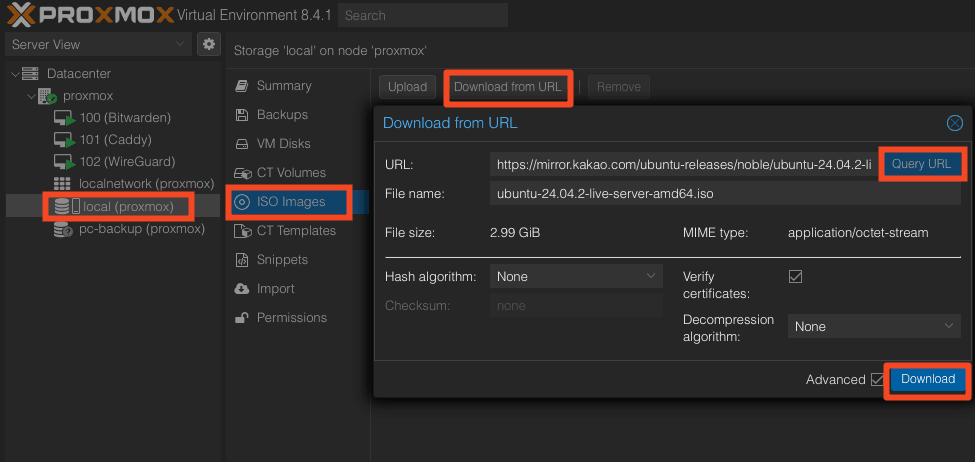Click the Import cloud download icon
The height and width of the screenshot is (462, 975).
tap(242, 289)
